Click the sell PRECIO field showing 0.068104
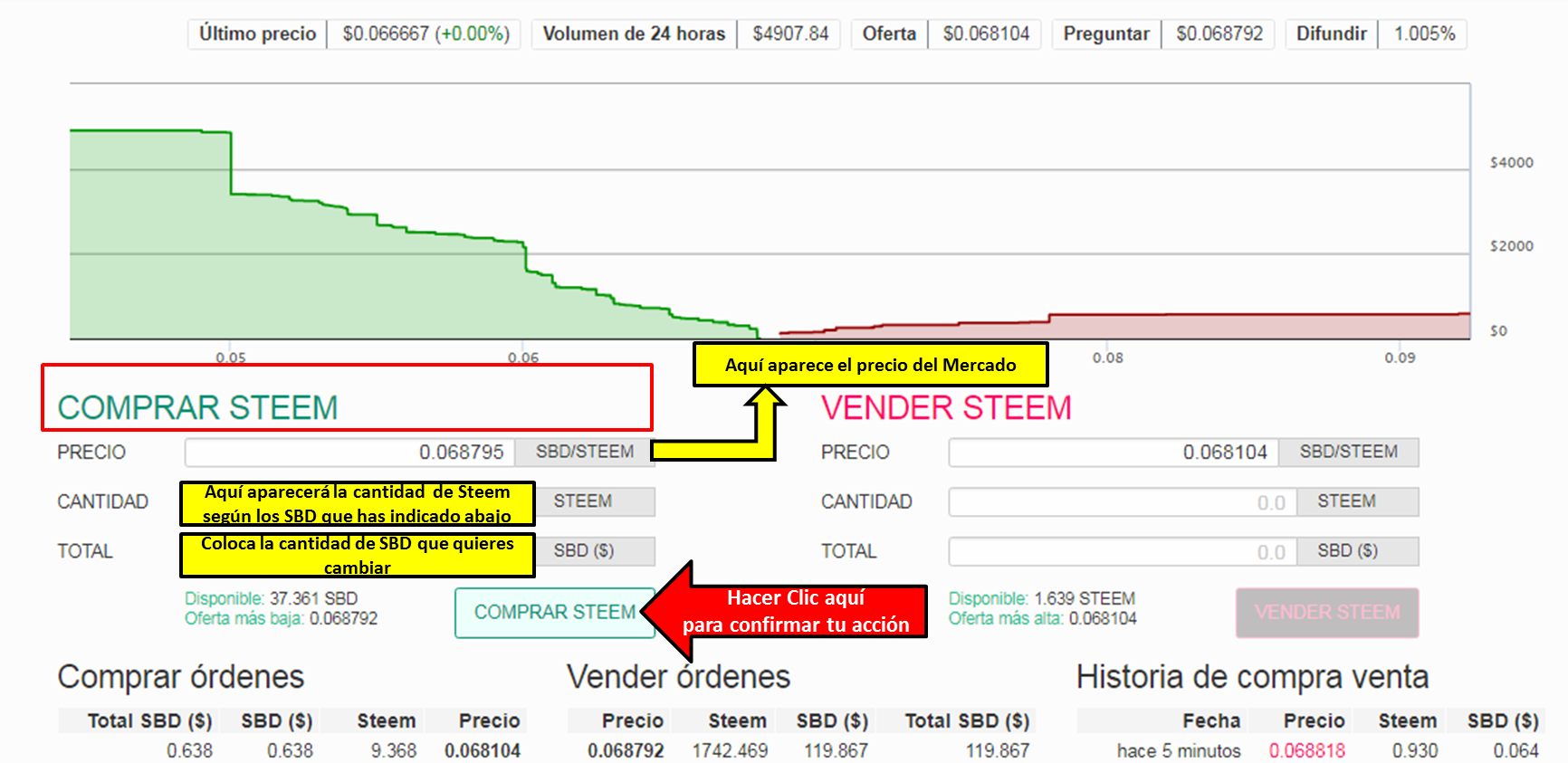Screen dimensions: 1568x763 coord(1114,452)
